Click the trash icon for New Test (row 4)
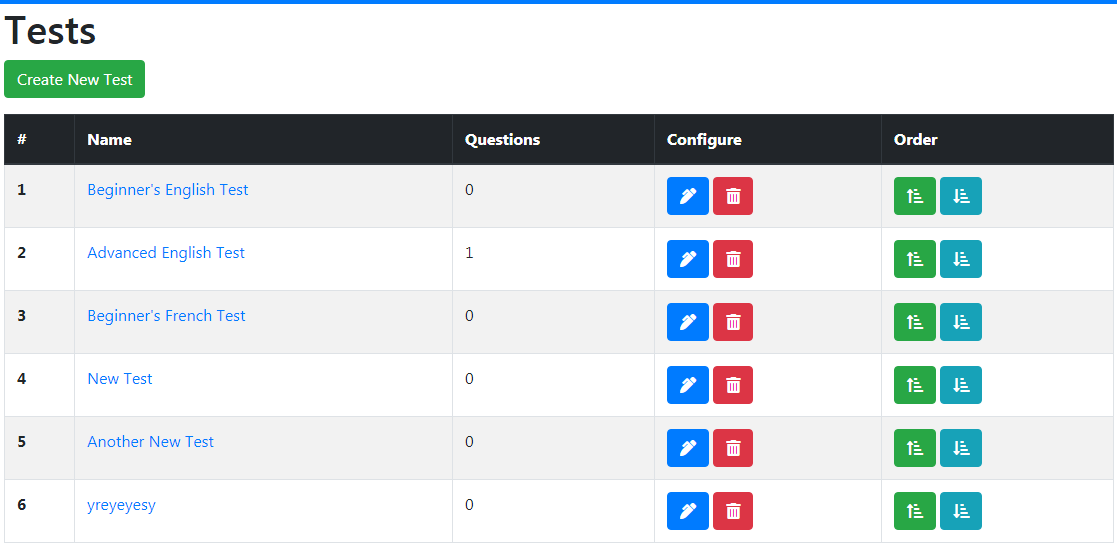Image resolution: width=1117 pixels, height=546 pixels. (732, 385)
